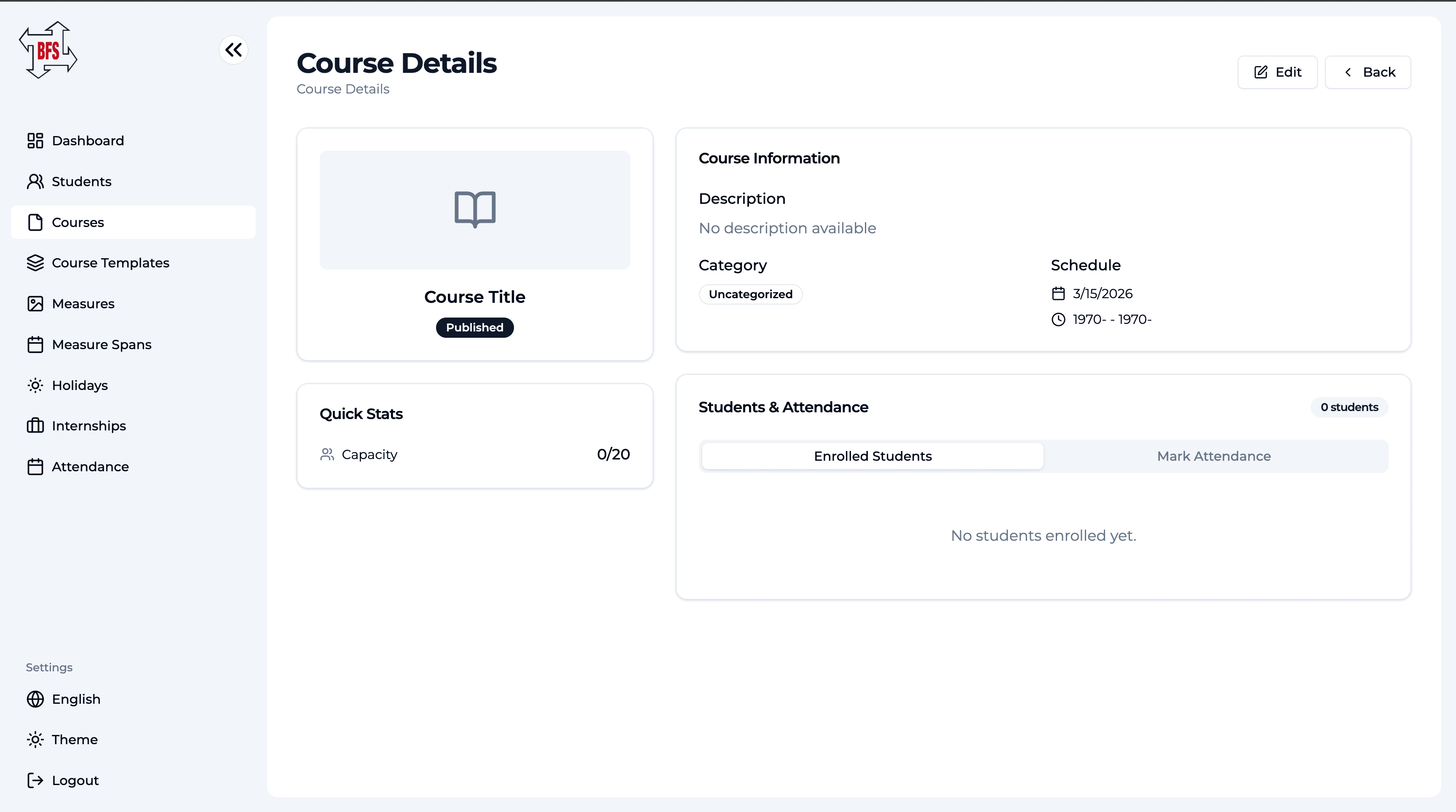The width and height of the screenshot is (1456, 812).
Task: Click the Published status badge
Action: (x=475, y=328)
